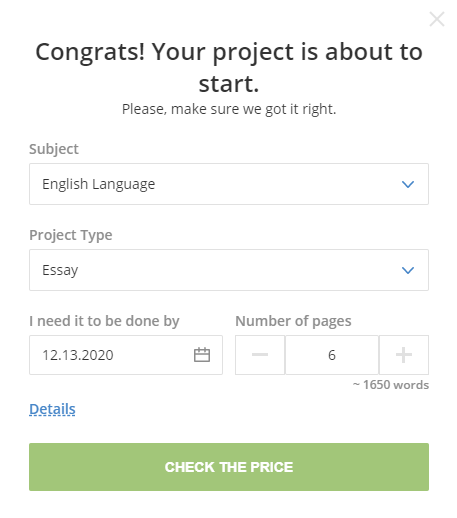Click the Check the Price button
The height and width of the screenshot is (518, 457).
point(229,467)
